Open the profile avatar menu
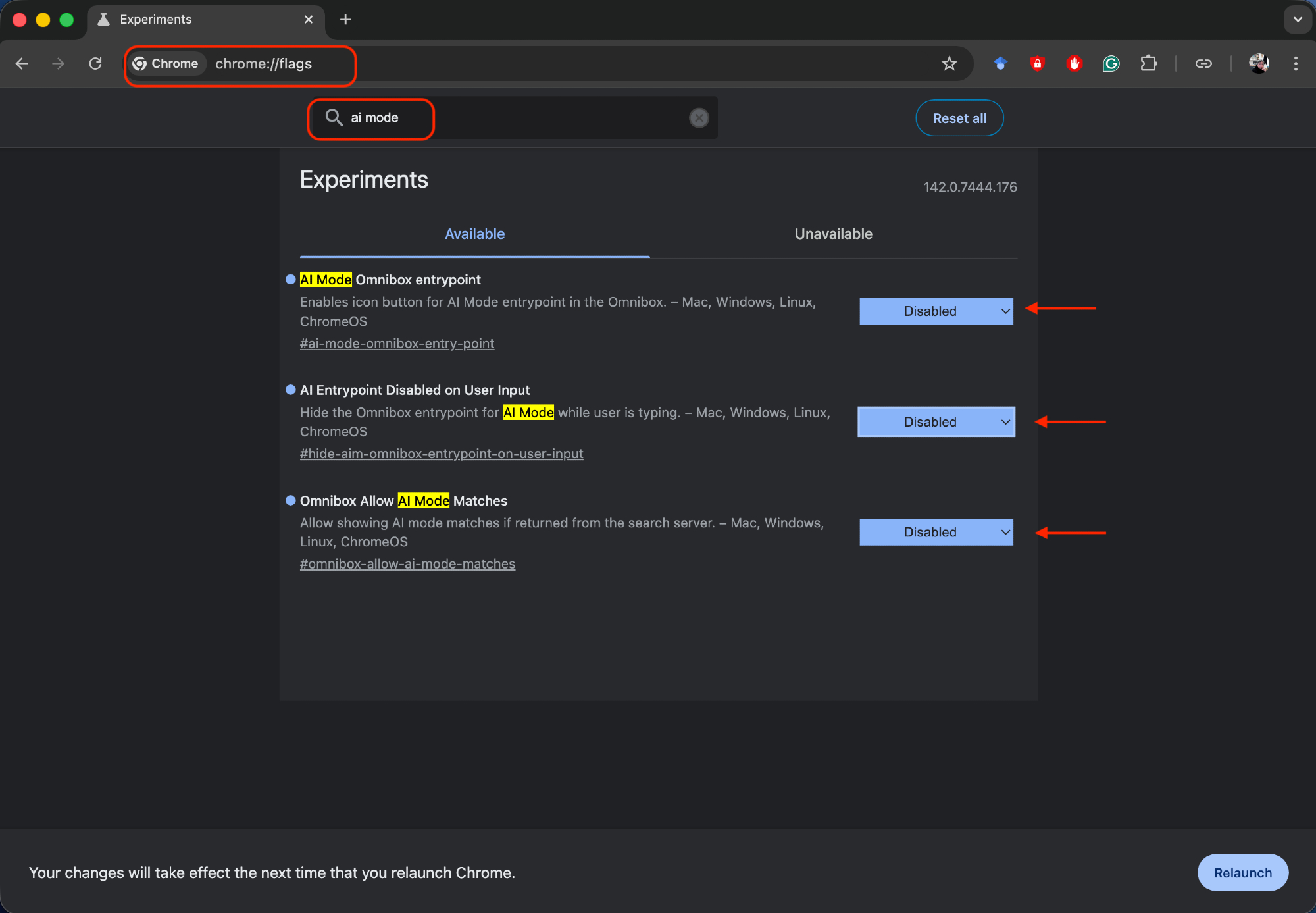The width and height of the screenshot is (1316, 913). [1259, 64]
